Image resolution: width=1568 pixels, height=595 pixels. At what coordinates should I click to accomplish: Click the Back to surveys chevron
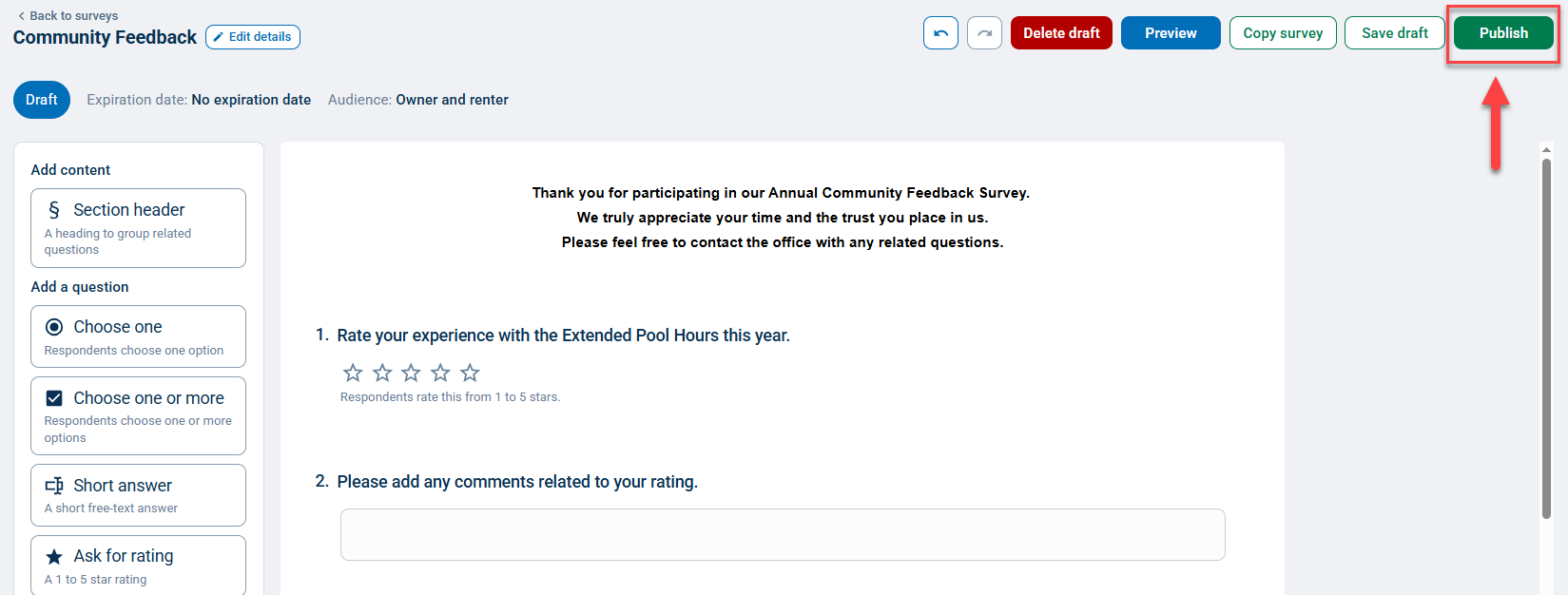[22, 16]
